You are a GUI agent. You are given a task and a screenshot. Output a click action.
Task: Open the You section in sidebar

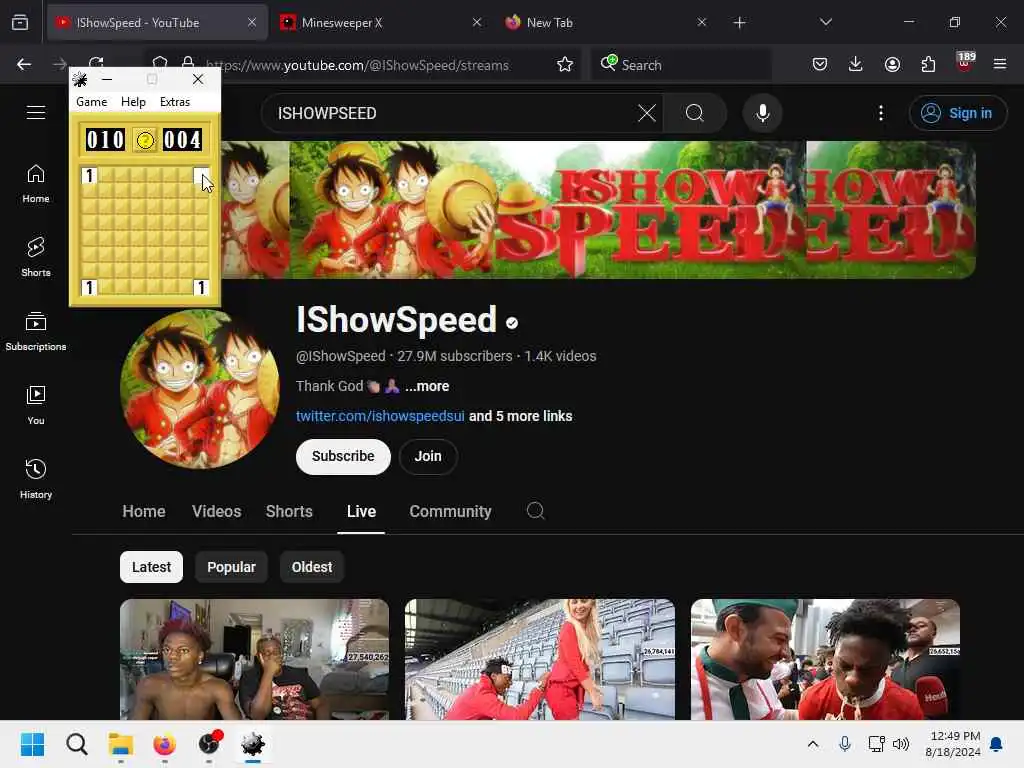point(36,405)
